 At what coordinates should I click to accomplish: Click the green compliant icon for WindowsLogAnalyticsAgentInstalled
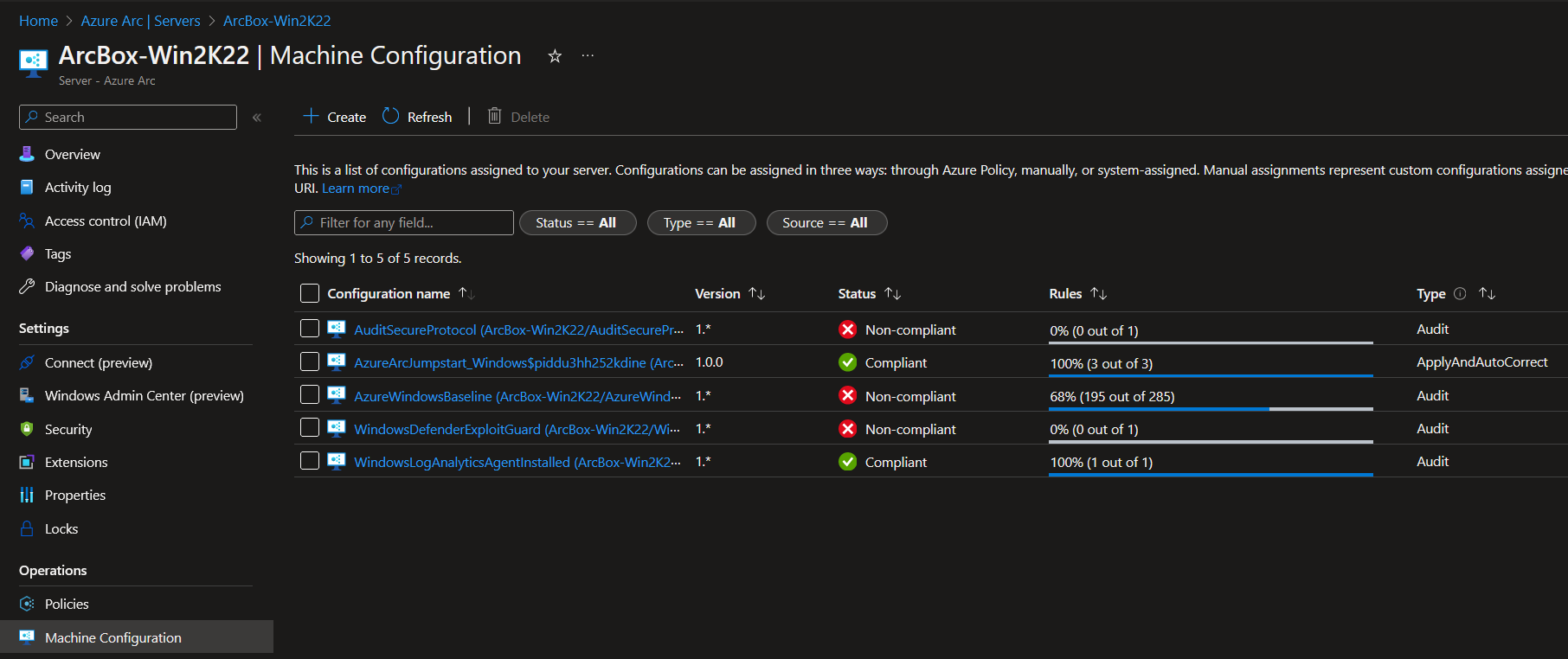coord(848,462)
